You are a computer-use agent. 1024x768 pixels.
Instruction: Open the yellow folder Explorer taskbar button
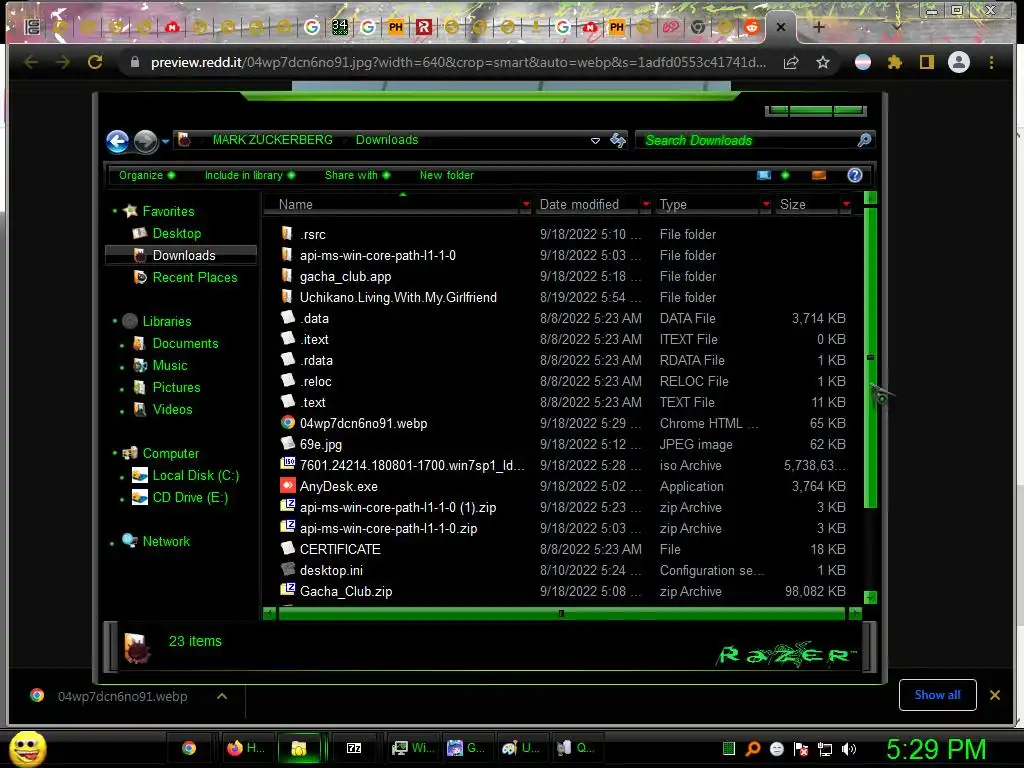pos(299,748)
